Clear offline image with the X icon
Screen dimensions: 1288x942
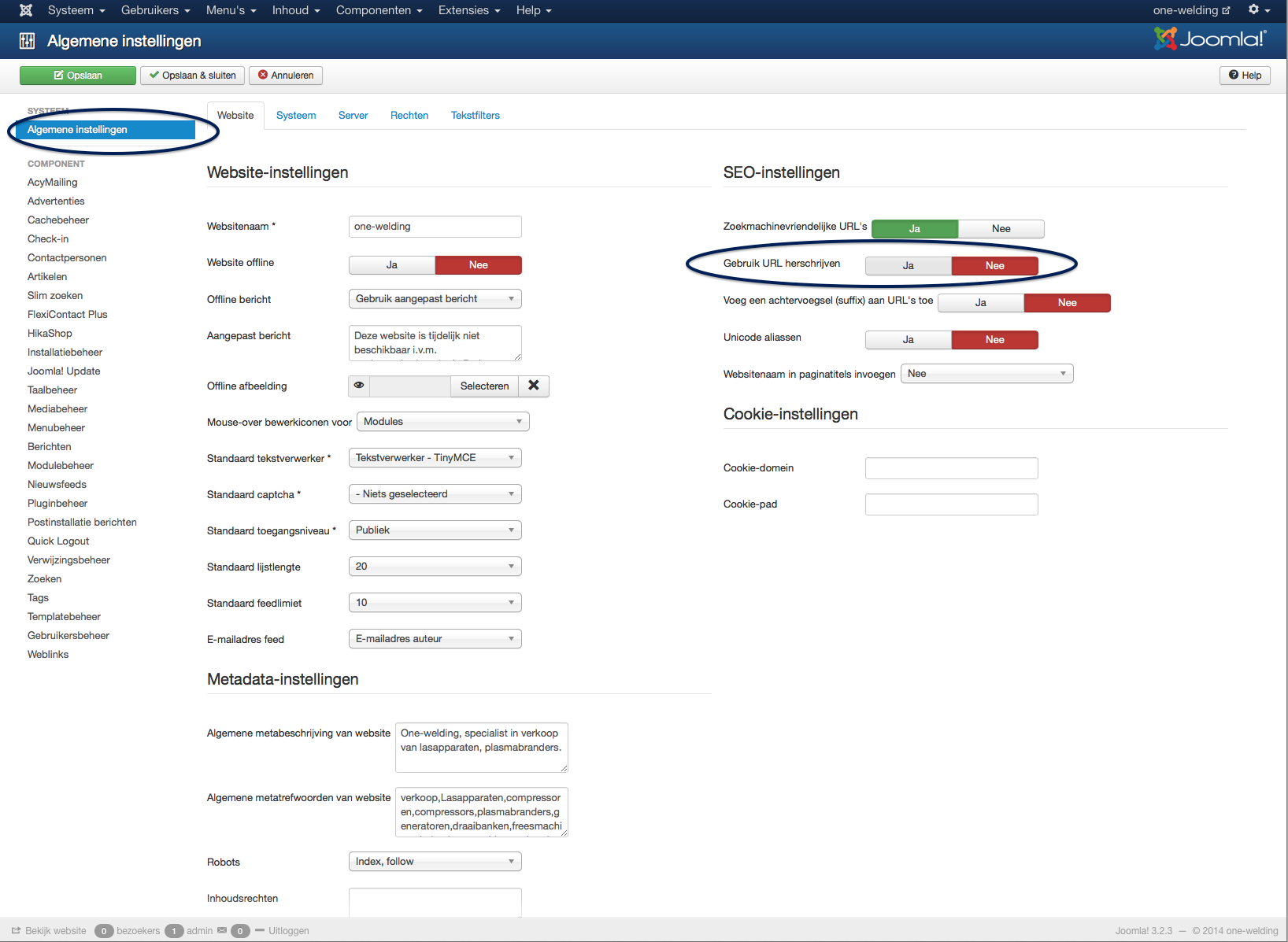tap(534, 386)
